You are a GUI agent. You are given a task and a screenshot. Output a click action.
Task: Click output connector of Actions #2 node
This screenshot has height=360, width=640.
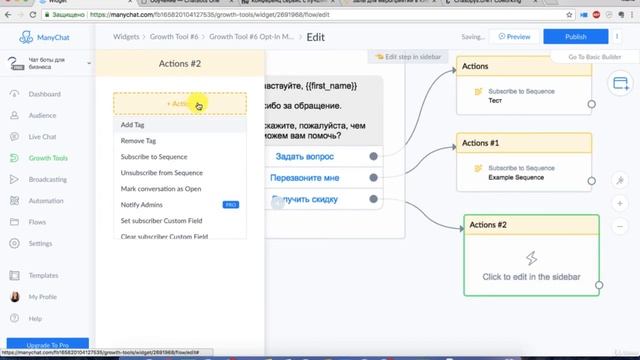599,285
